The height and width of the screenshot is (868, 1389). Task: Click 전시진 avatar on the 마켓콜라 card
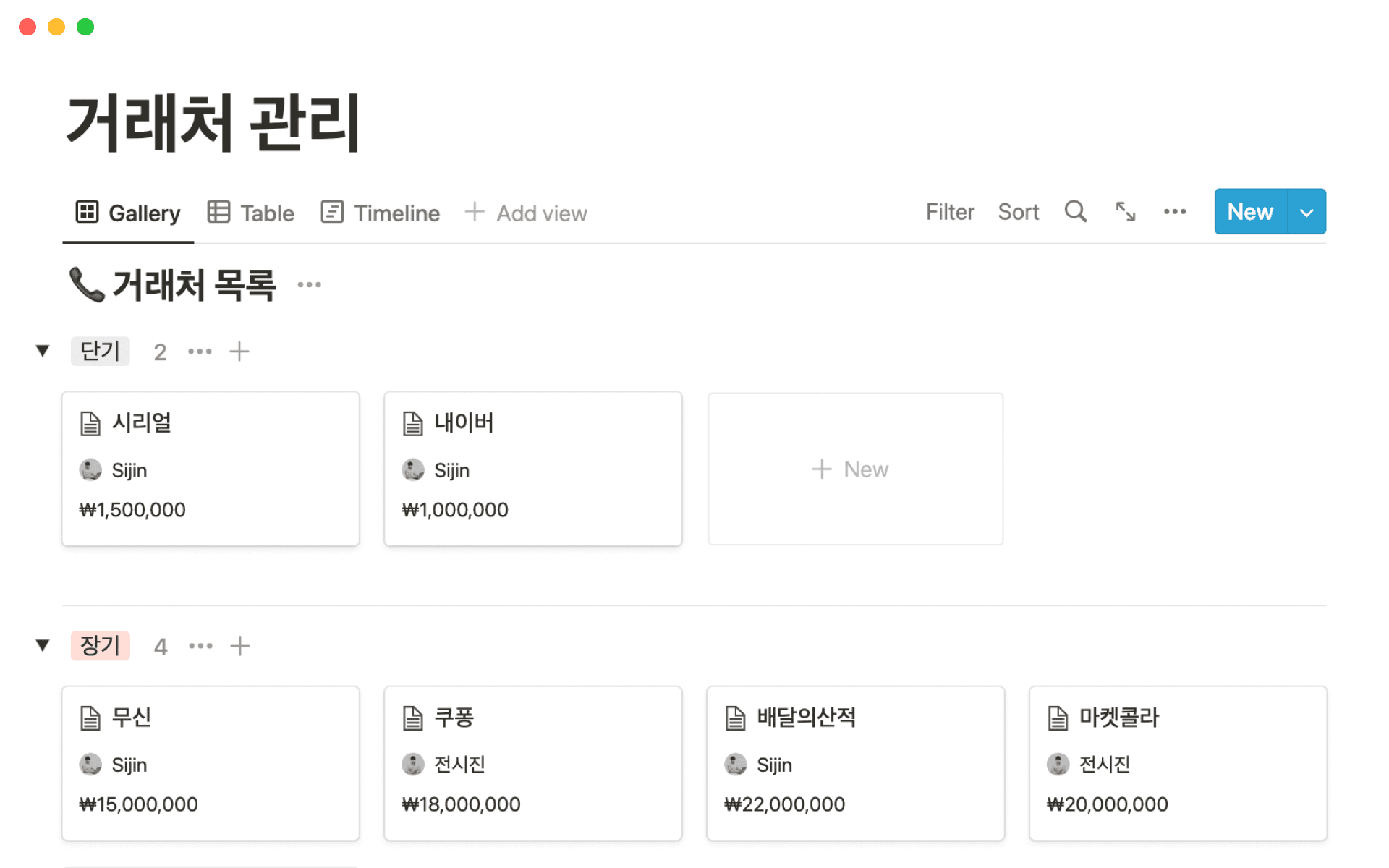click(1058, 764)
